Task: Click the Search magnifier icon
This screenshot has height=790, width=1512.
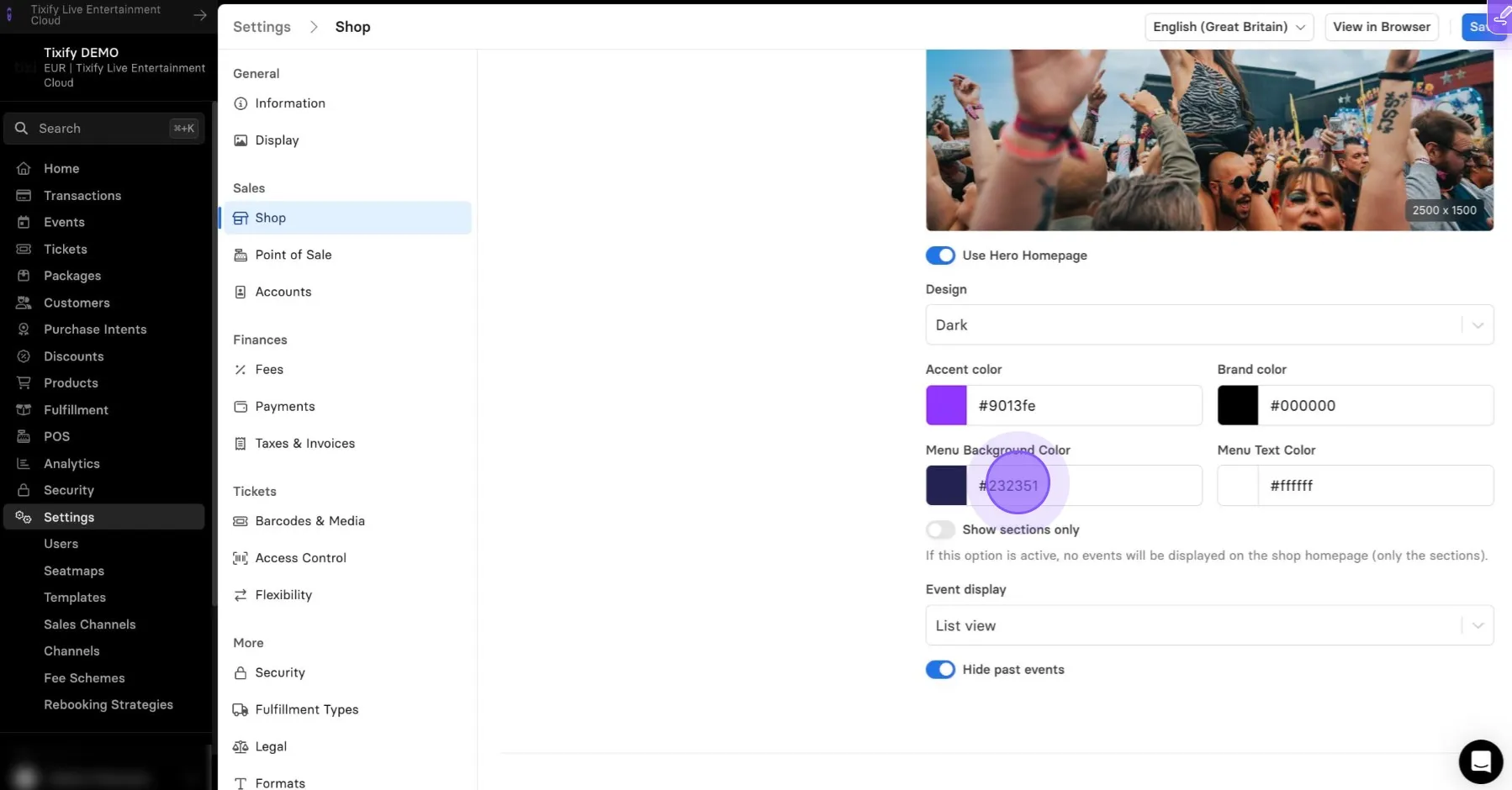Action: [22, 129]
